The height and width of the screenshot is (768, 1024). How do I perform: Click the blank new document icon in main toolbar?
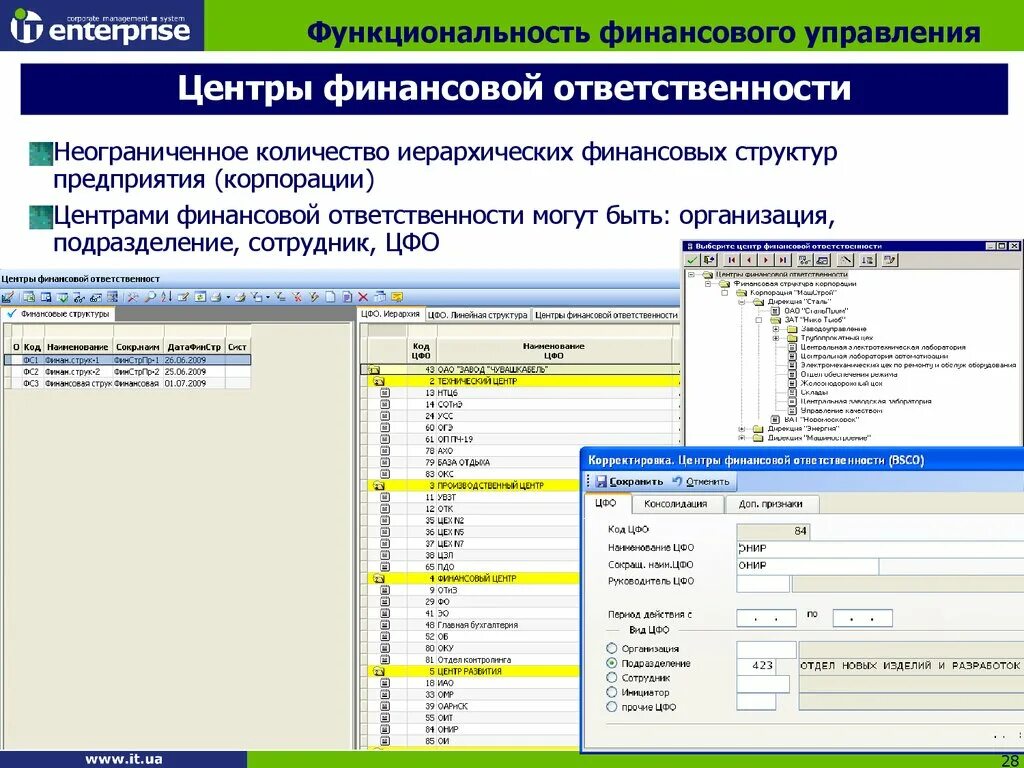(330, 297)
